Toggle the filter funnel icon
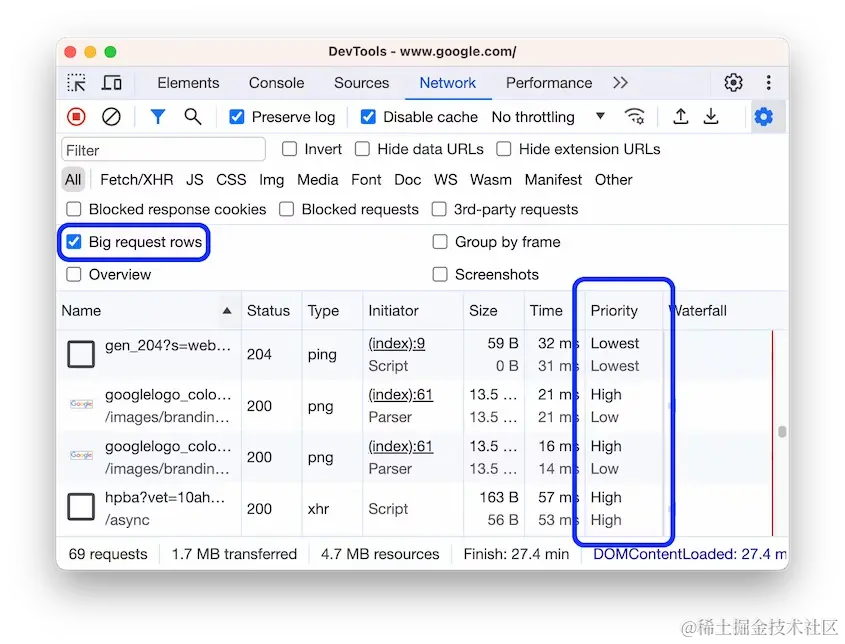The image size is (845, 644). pos(157,116)
